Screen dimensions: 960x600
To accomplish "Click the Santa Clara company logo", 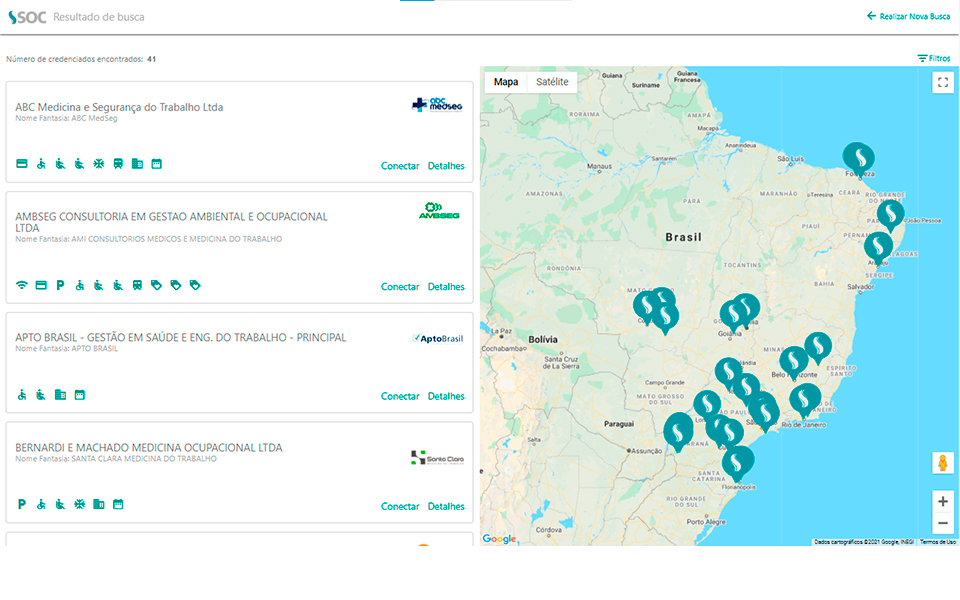I will click(437, 458).
